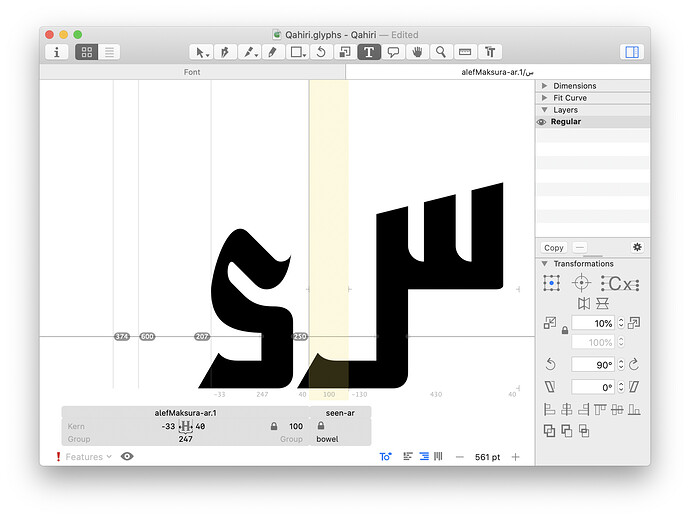The width and height of the screenshot is (690, 518).
Task: Flip the selection vertically
Action: coord(602,304)
